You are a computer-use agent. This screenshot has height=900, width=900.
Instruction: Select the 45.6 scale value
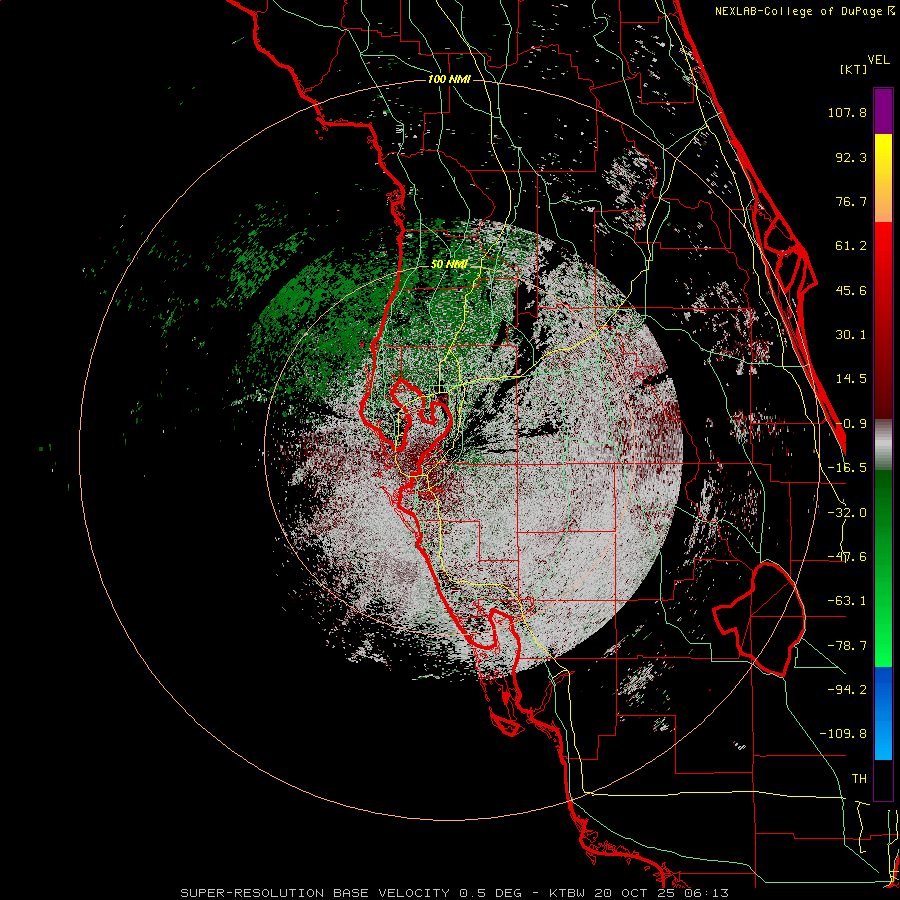point(851,290)
